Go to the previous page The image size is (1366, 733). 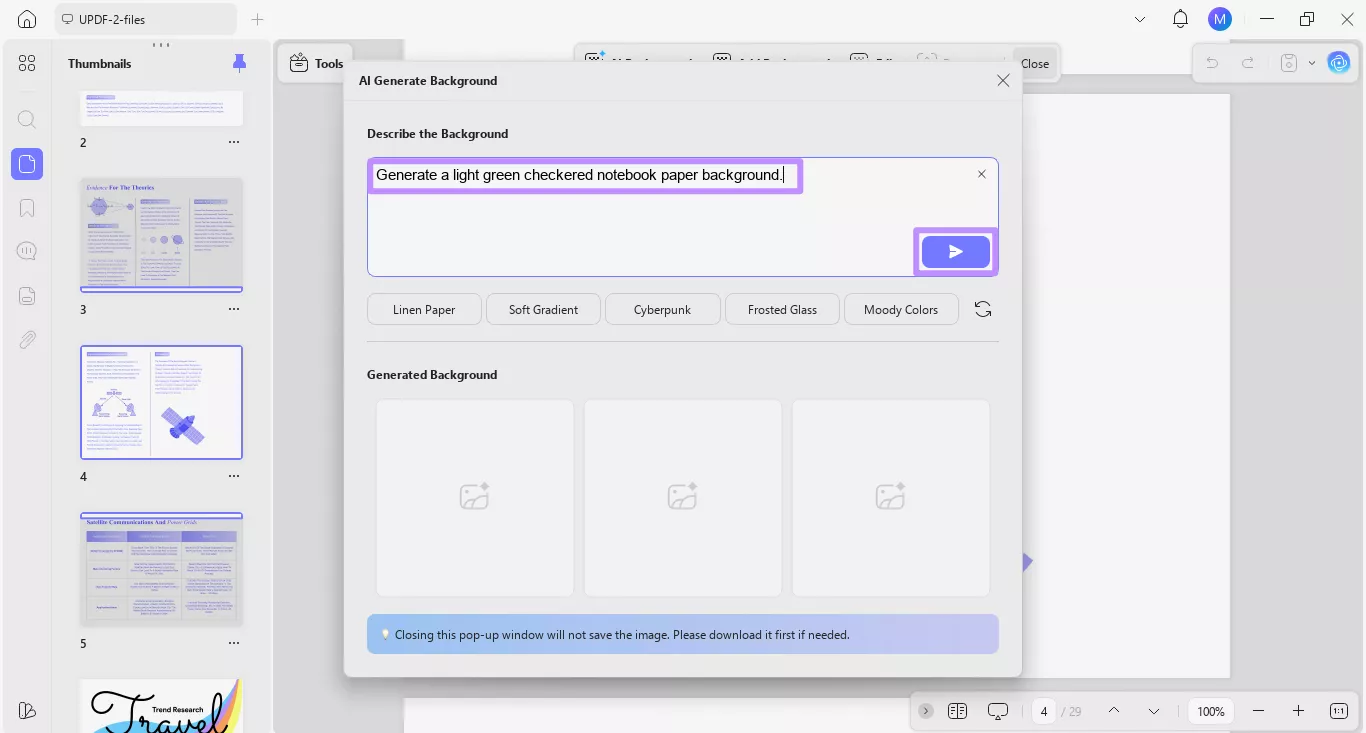pyautogui.click(x=1114, y=711)
